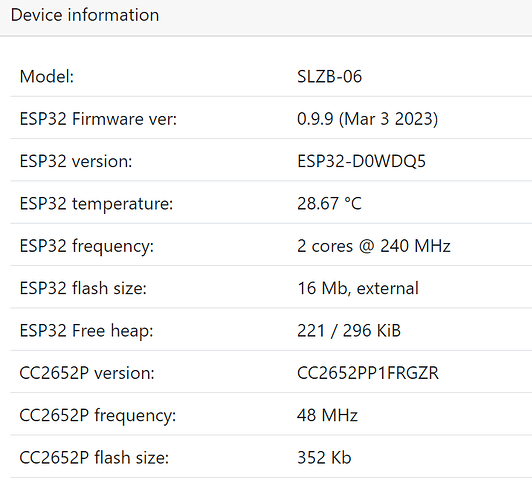The image size is (532, 500).
Task: Select the 16 Mb, external value
Action: (358, 288)
